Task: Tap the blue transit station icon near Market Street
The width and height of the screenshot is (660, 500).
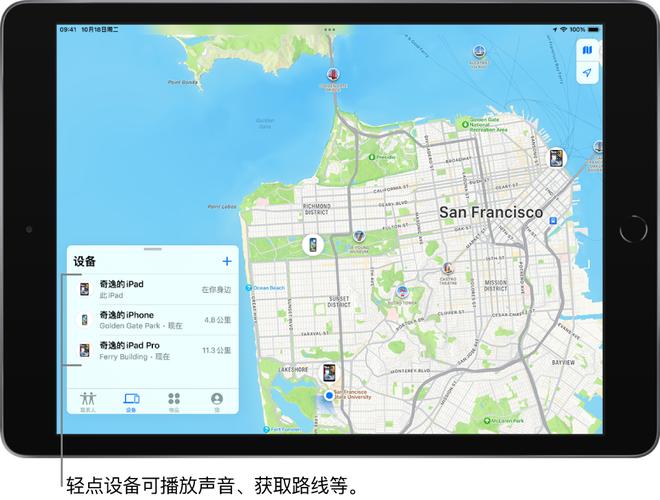Action: coord(553,221)
